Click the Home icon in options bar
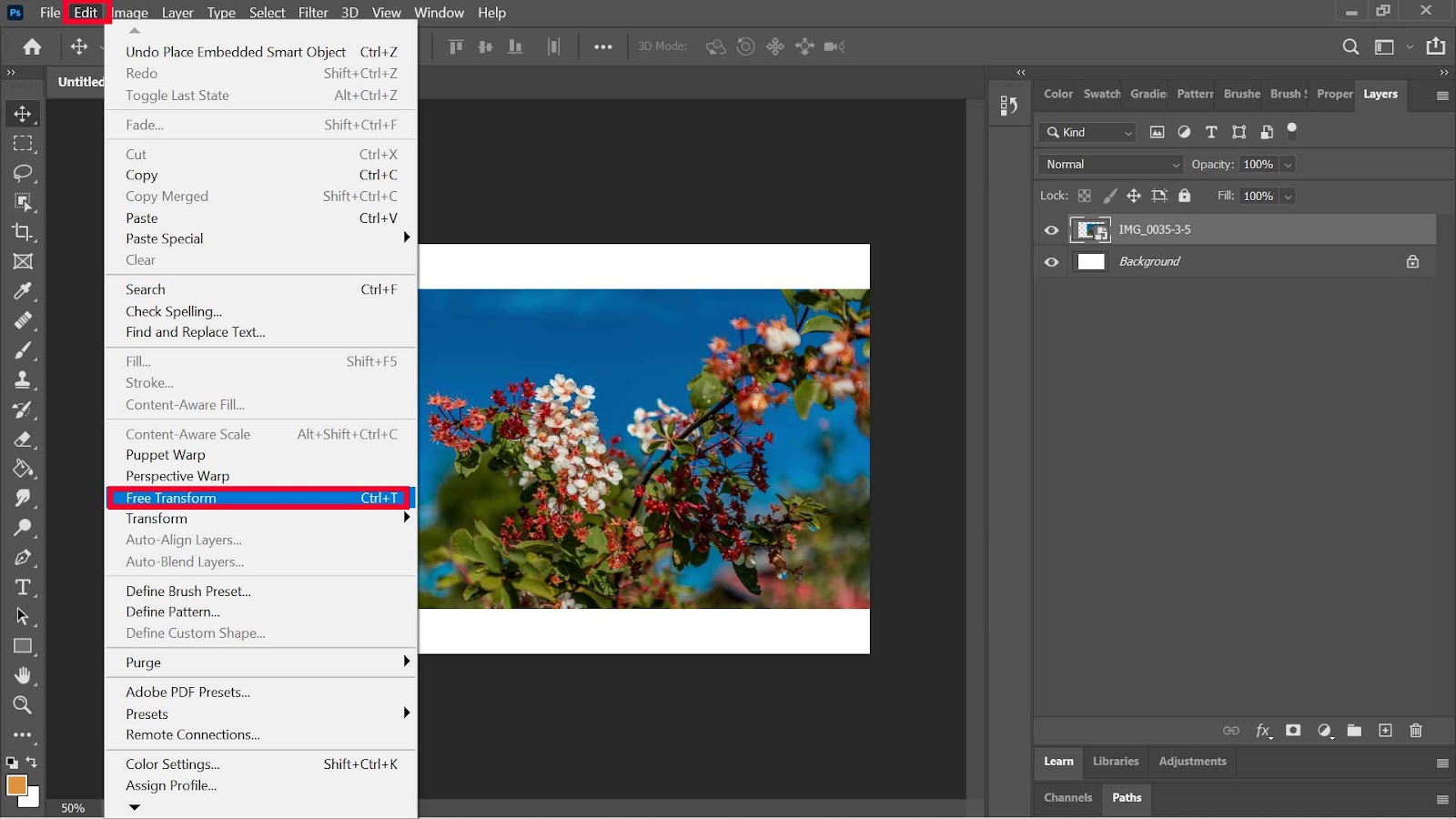The width and height of the screenshot is (1456, 819). coord(32,46)
